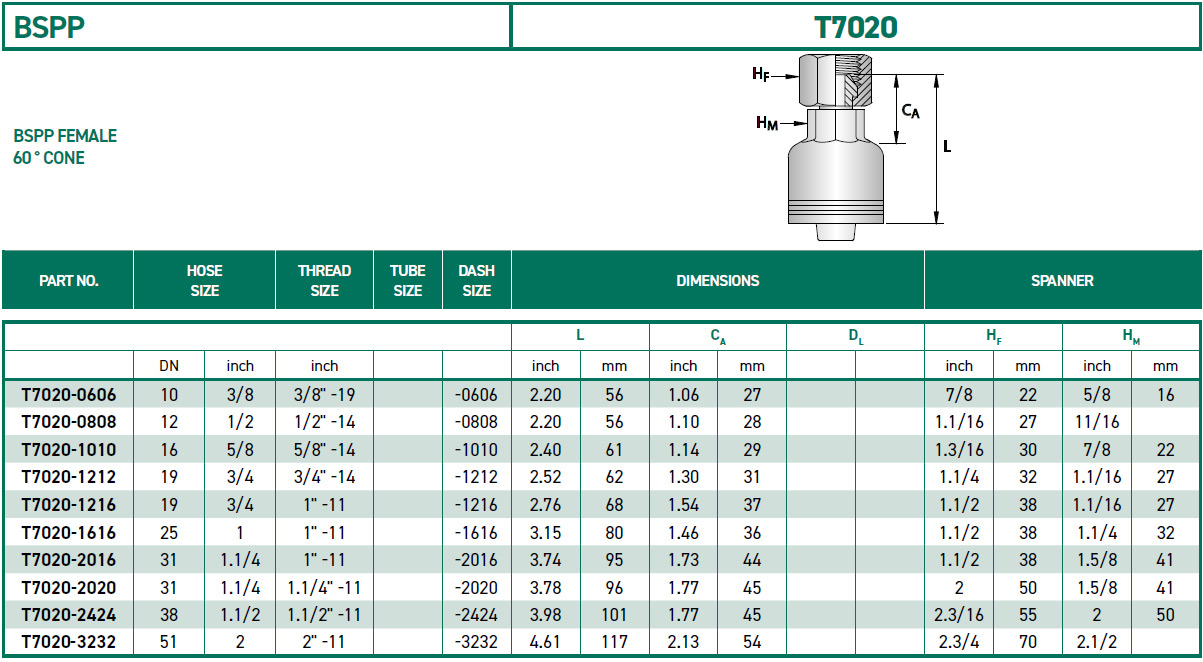Click hose size 5/8 inch
1203x662 pixels.
point(240,450)
